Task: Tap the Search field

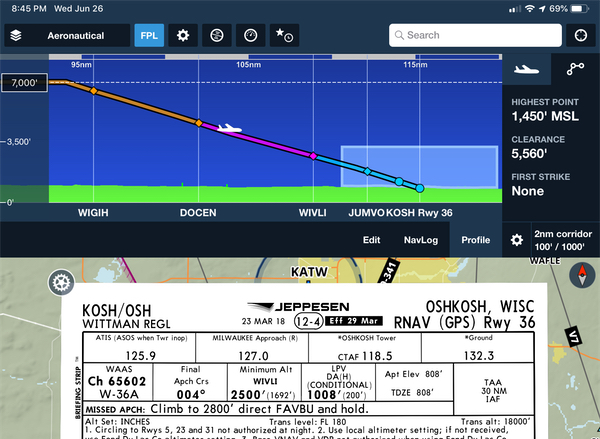Action: pyautogui.click(x=473, y=35)
